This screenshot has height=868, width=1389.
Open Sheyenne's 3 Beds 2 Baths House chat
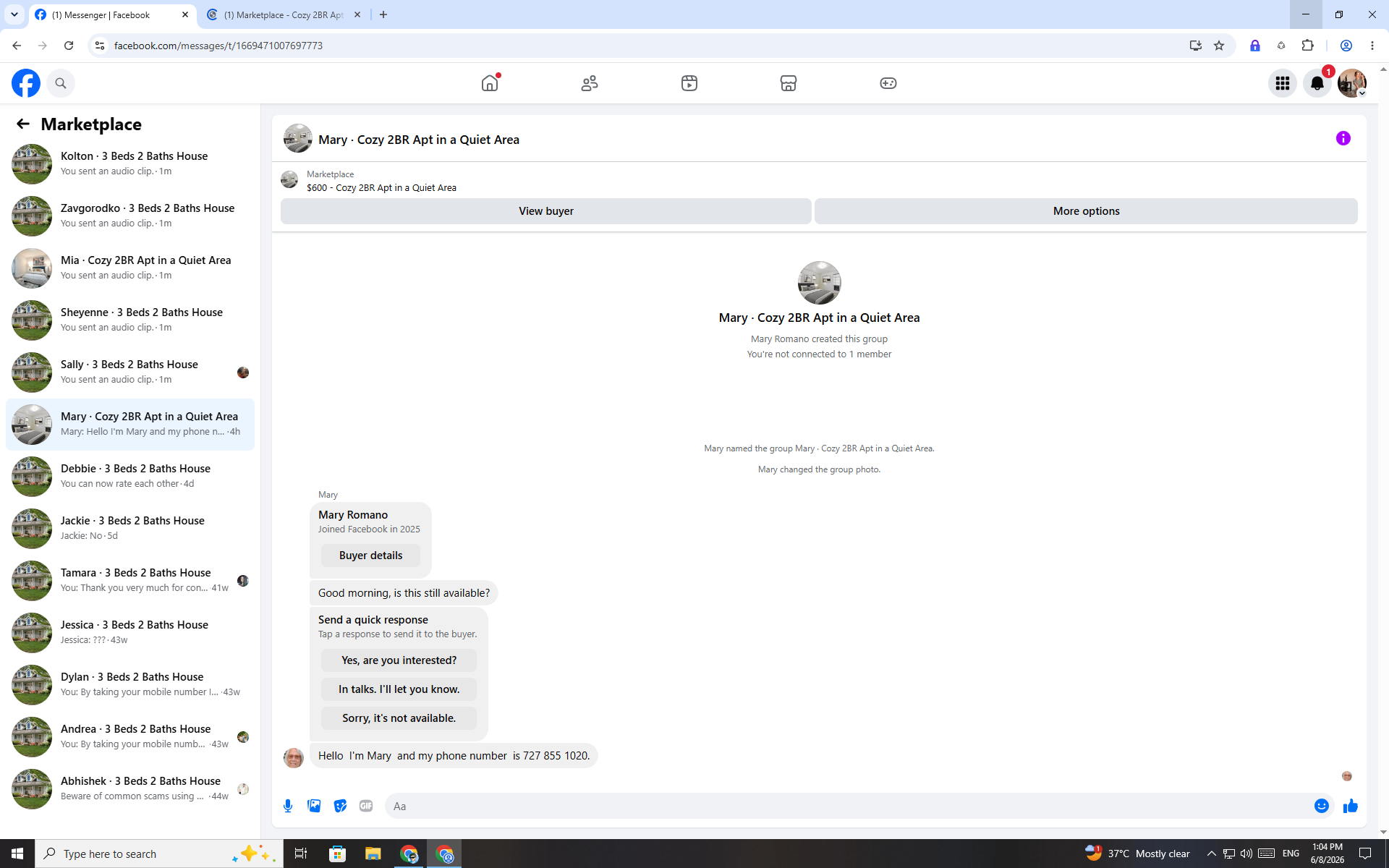(130, 320)
